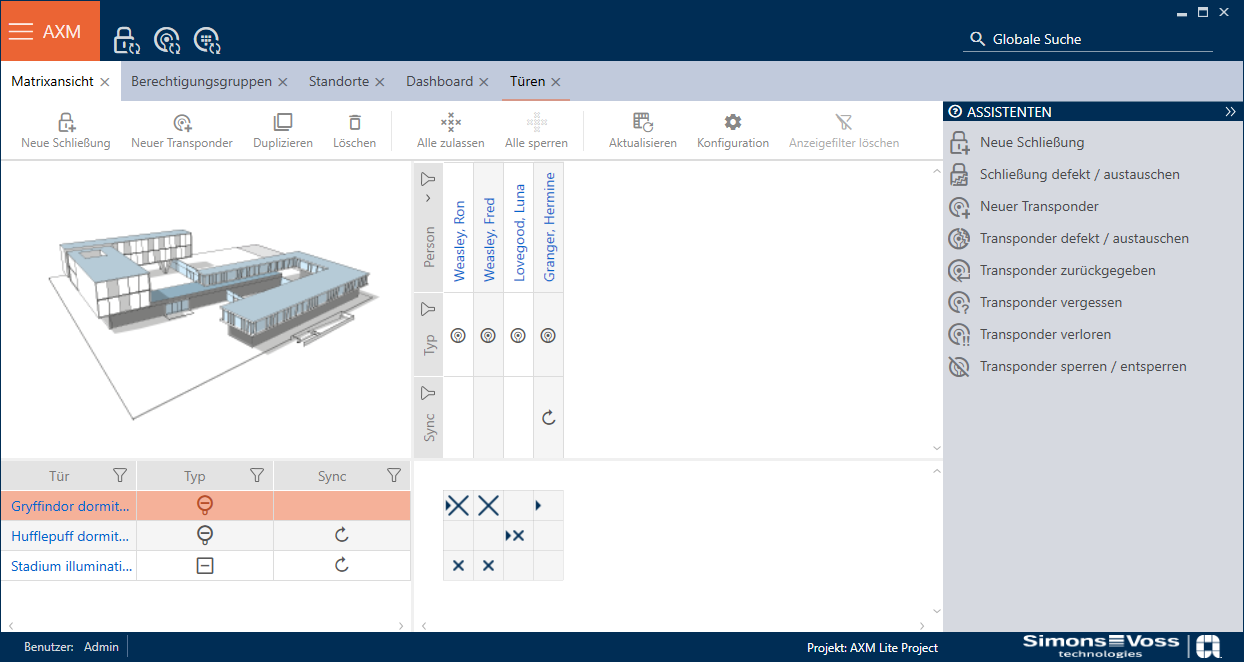Open the Typ column filter in door list

pyautogui.click(x=256, y=476)
